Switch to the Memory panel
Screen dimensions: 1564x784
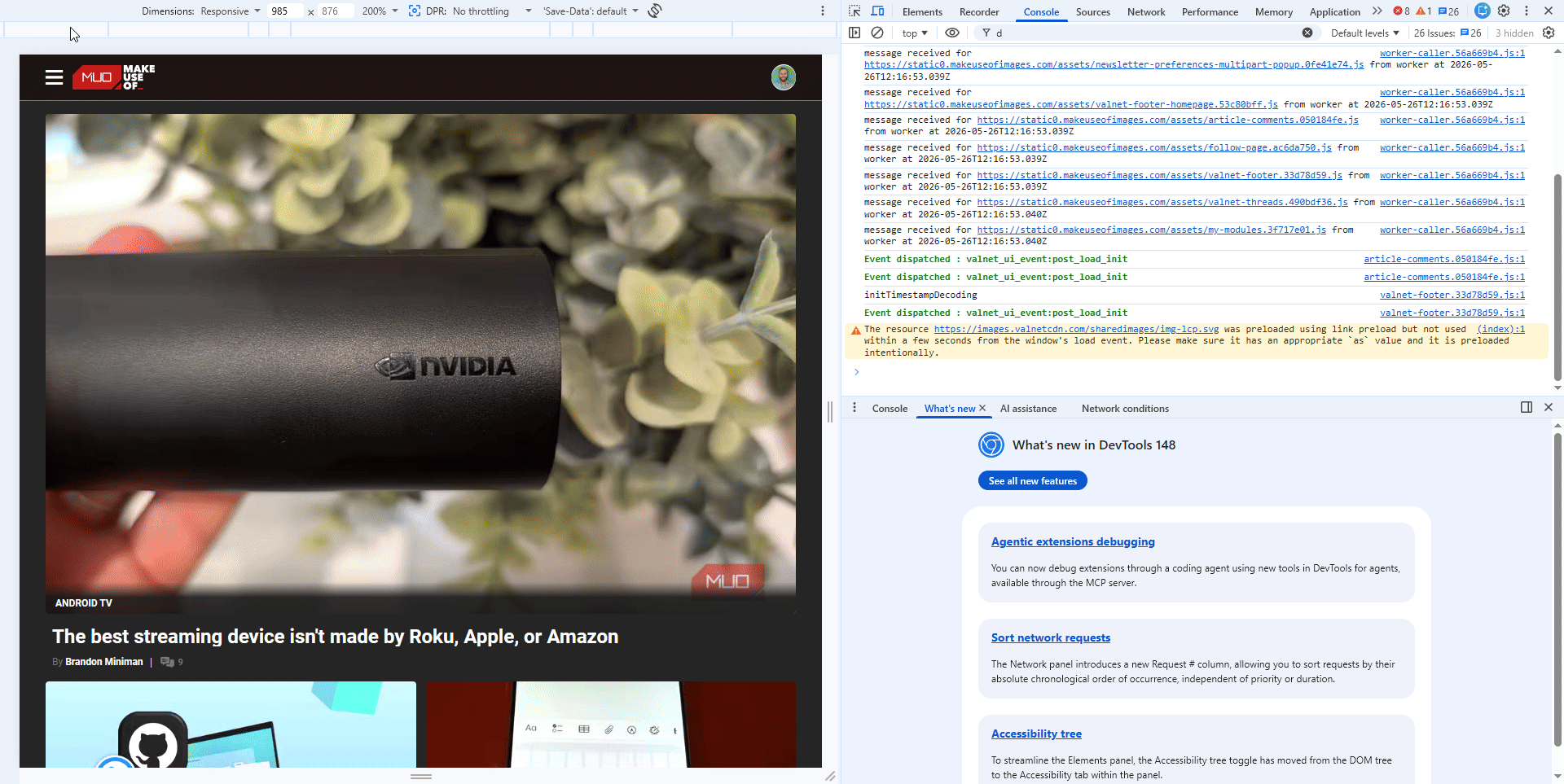pos(1274,12)
